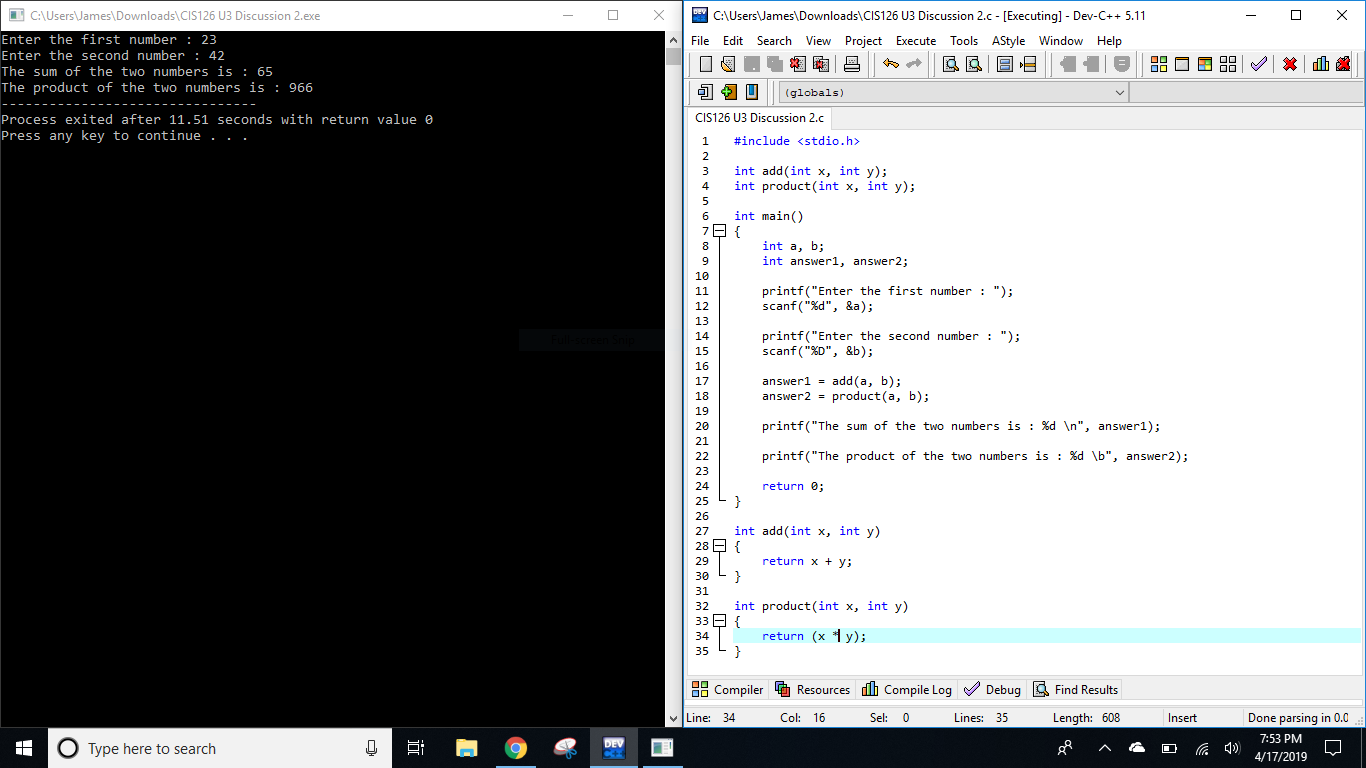Show hidden icons via tray chevron
This screenshot has width=1366, height=768.
(1104, 748)
